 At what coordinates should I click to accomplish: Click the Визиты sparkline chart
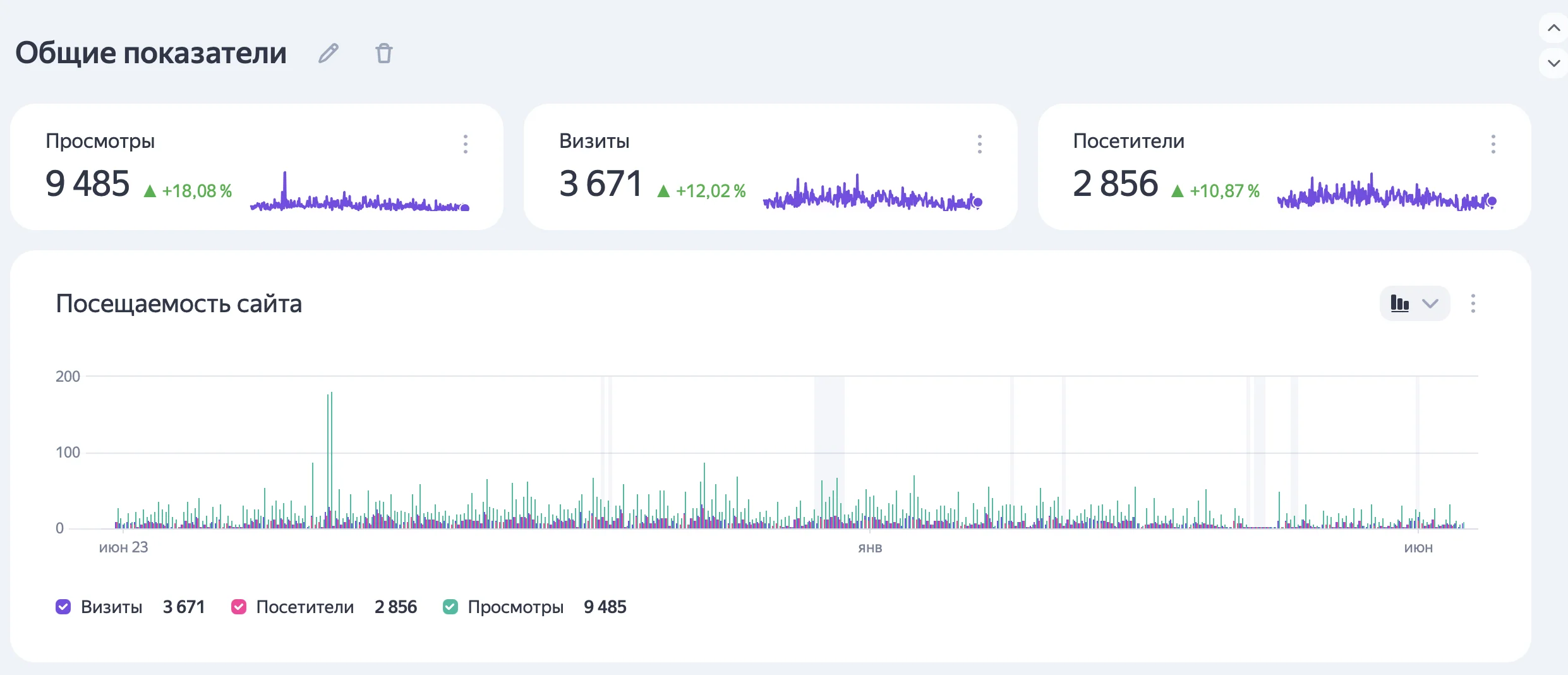(x=873, y=192)
